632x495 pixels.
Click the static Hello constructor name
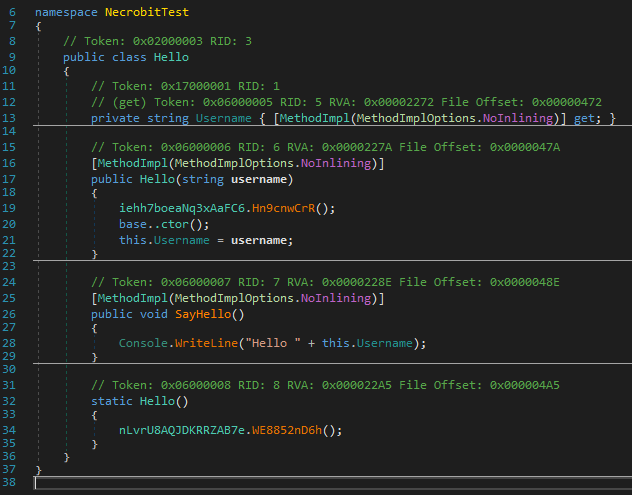click(x=160, y=400)
